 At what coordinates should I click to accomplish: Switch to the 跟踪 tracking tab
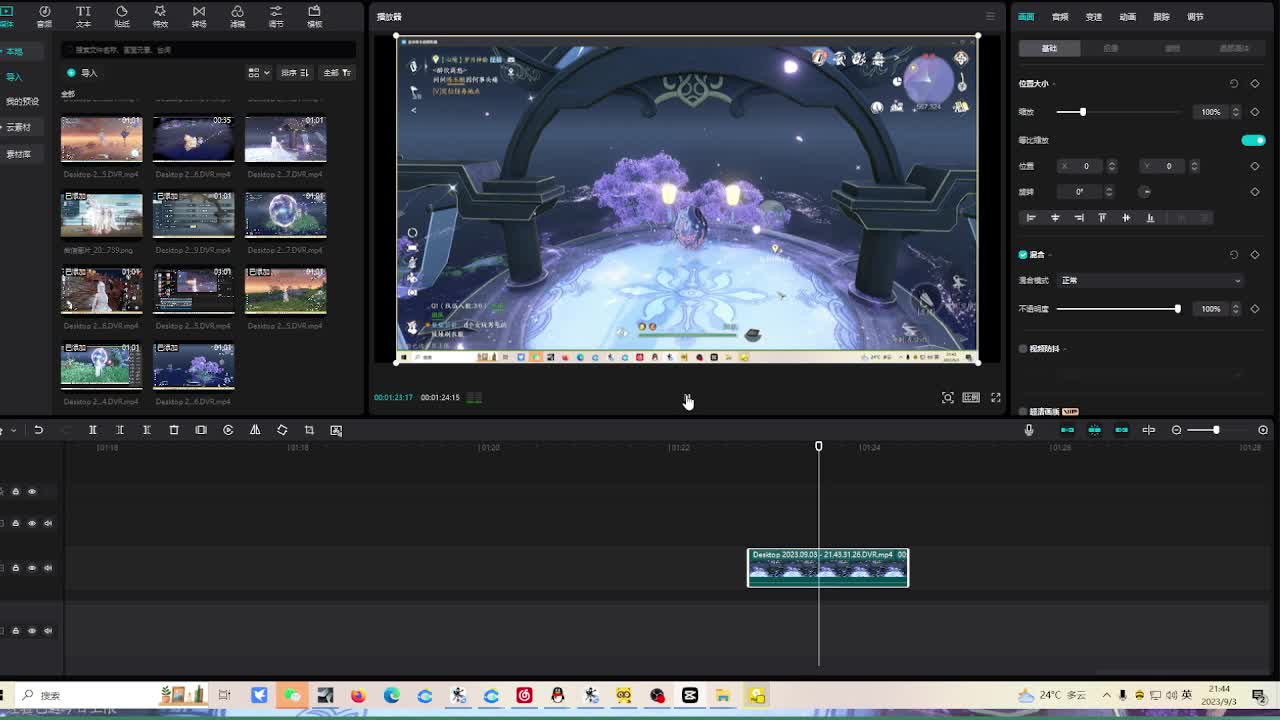pos(1161,17)
